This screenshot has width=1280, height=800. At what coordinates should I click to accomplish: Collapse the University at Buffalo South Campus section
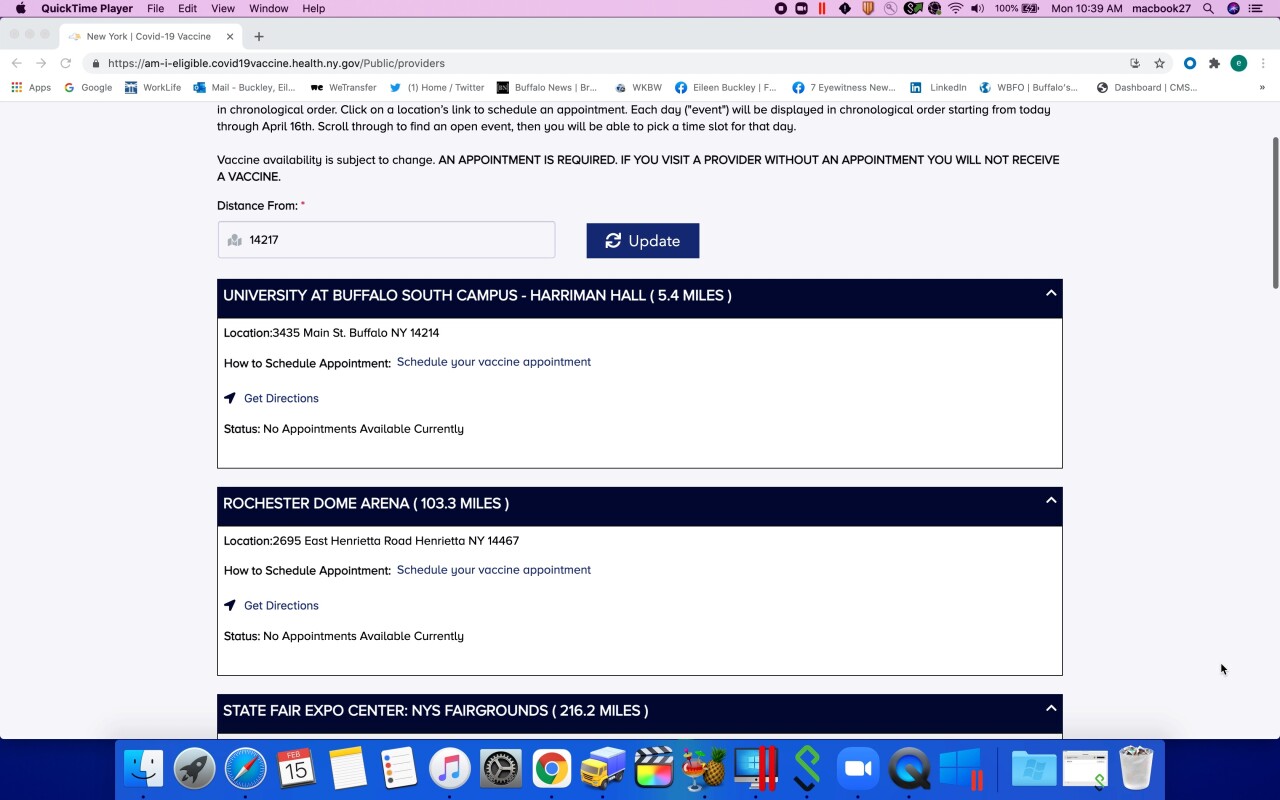pyautogui.click(x=1050, y=294)
